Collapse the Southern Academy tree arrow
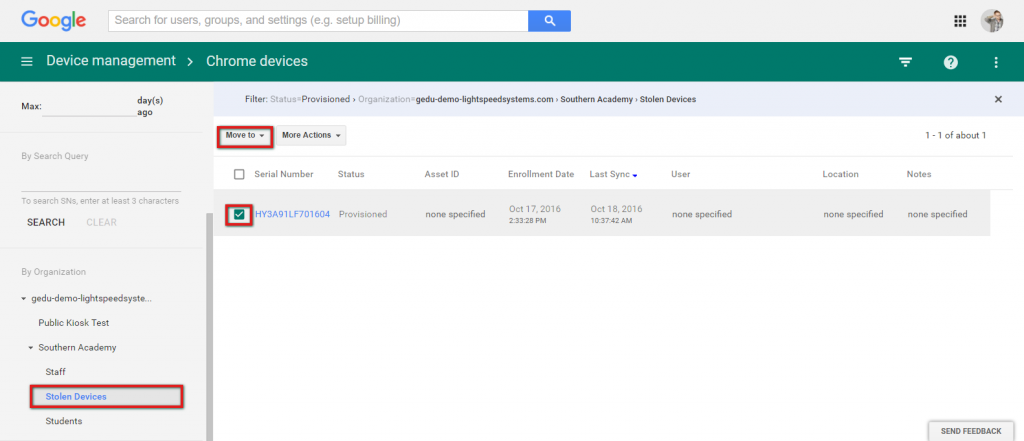Image resolution: width=1024 pixels, height=441 pixels. (x=31, y=348)
